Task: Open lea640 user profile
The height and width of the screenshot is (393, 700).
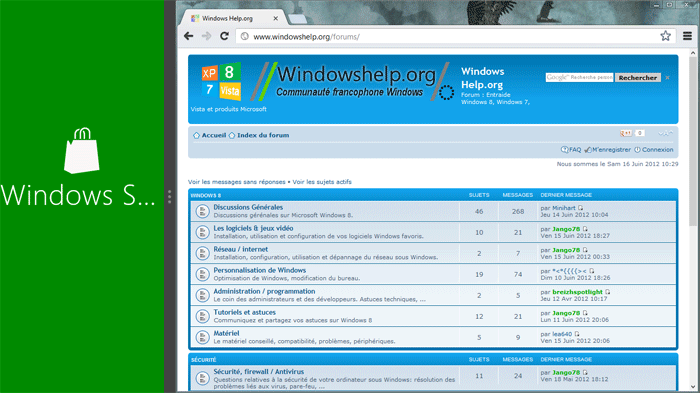Action: [x=562, y=334]
